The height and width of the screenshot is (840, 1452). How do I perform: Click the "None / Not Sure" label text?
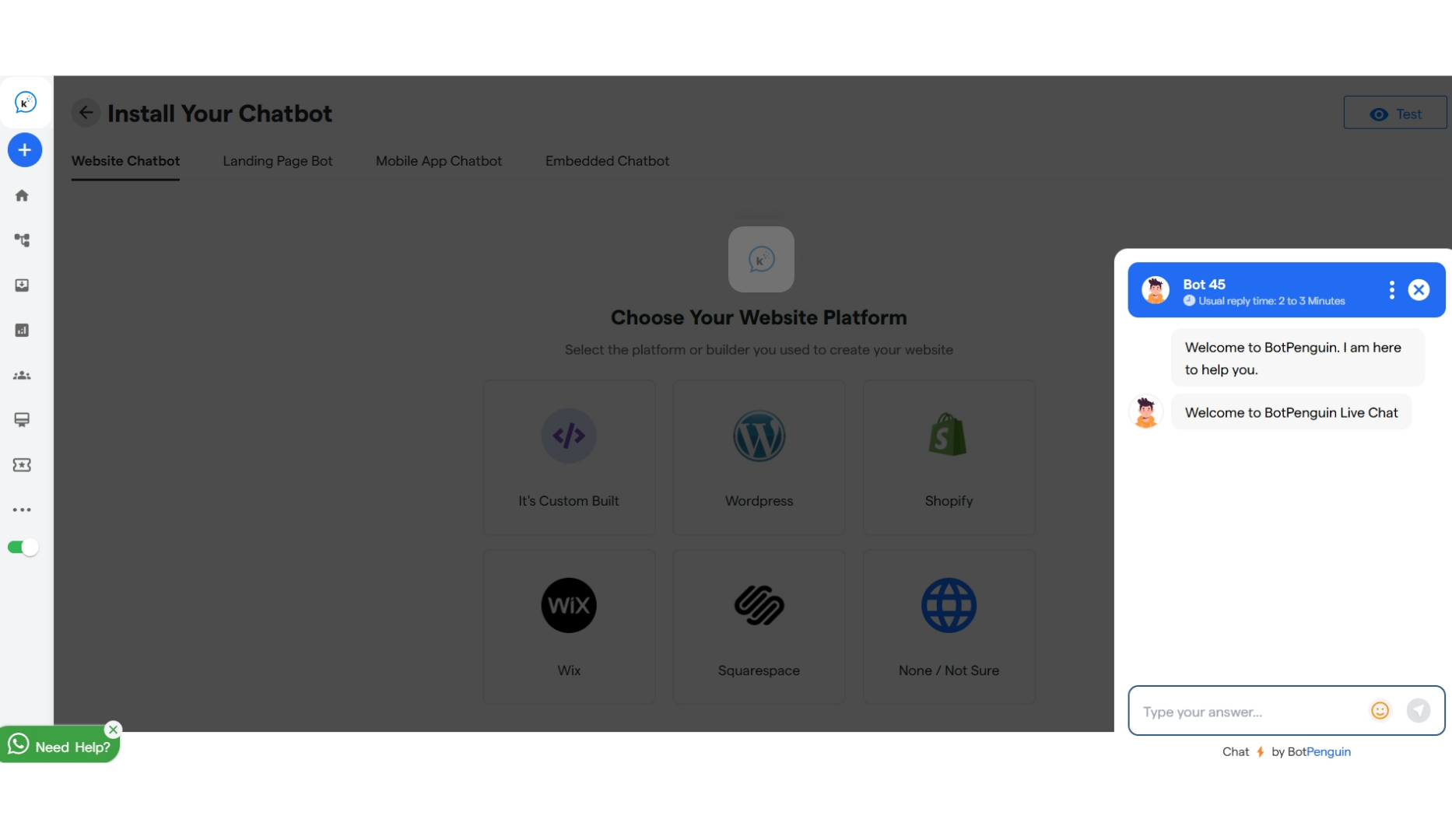[x=949, y=670]
